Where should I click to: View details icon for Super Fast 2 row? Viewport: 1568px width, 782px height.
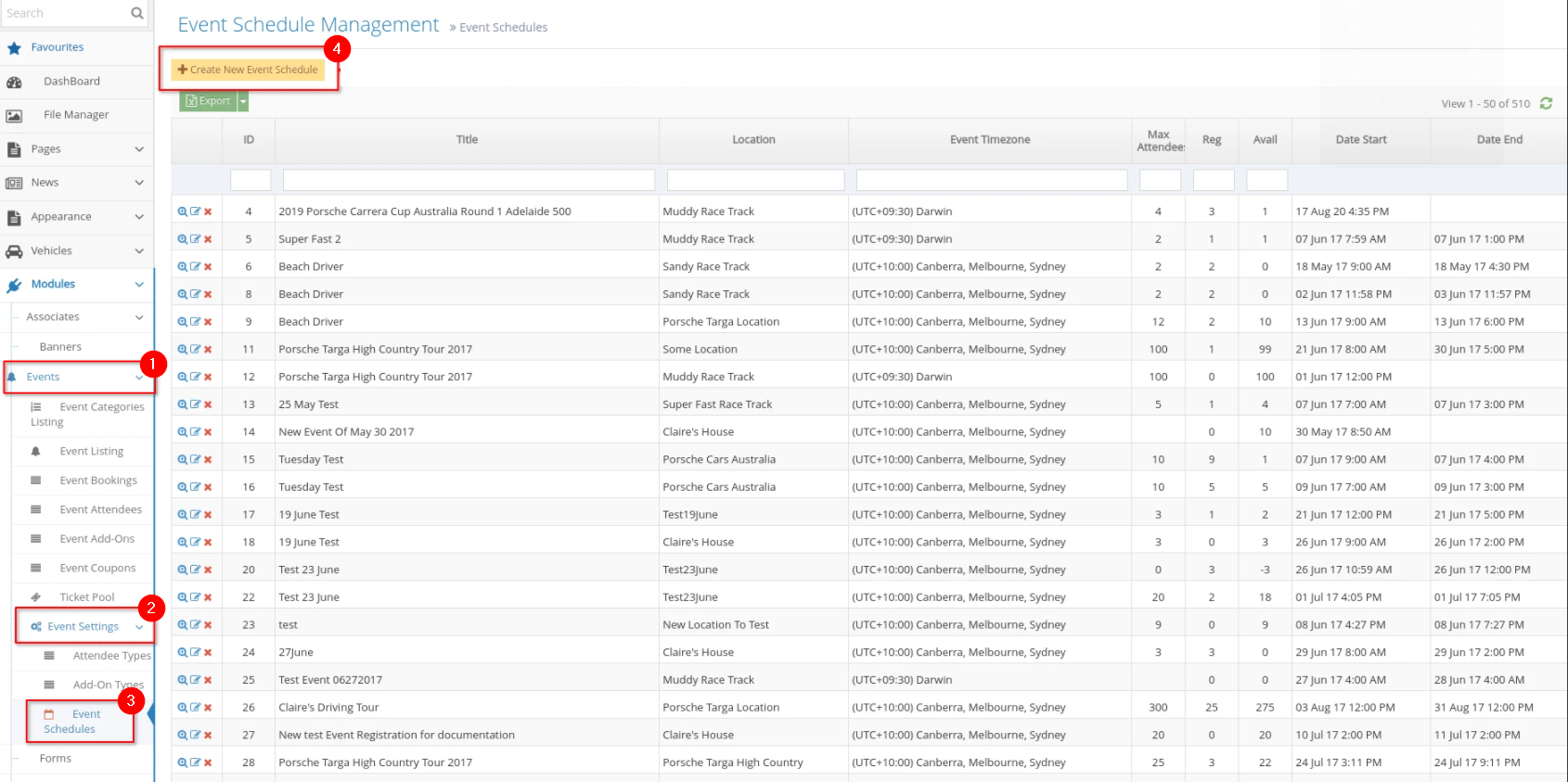tap(183, 239)
